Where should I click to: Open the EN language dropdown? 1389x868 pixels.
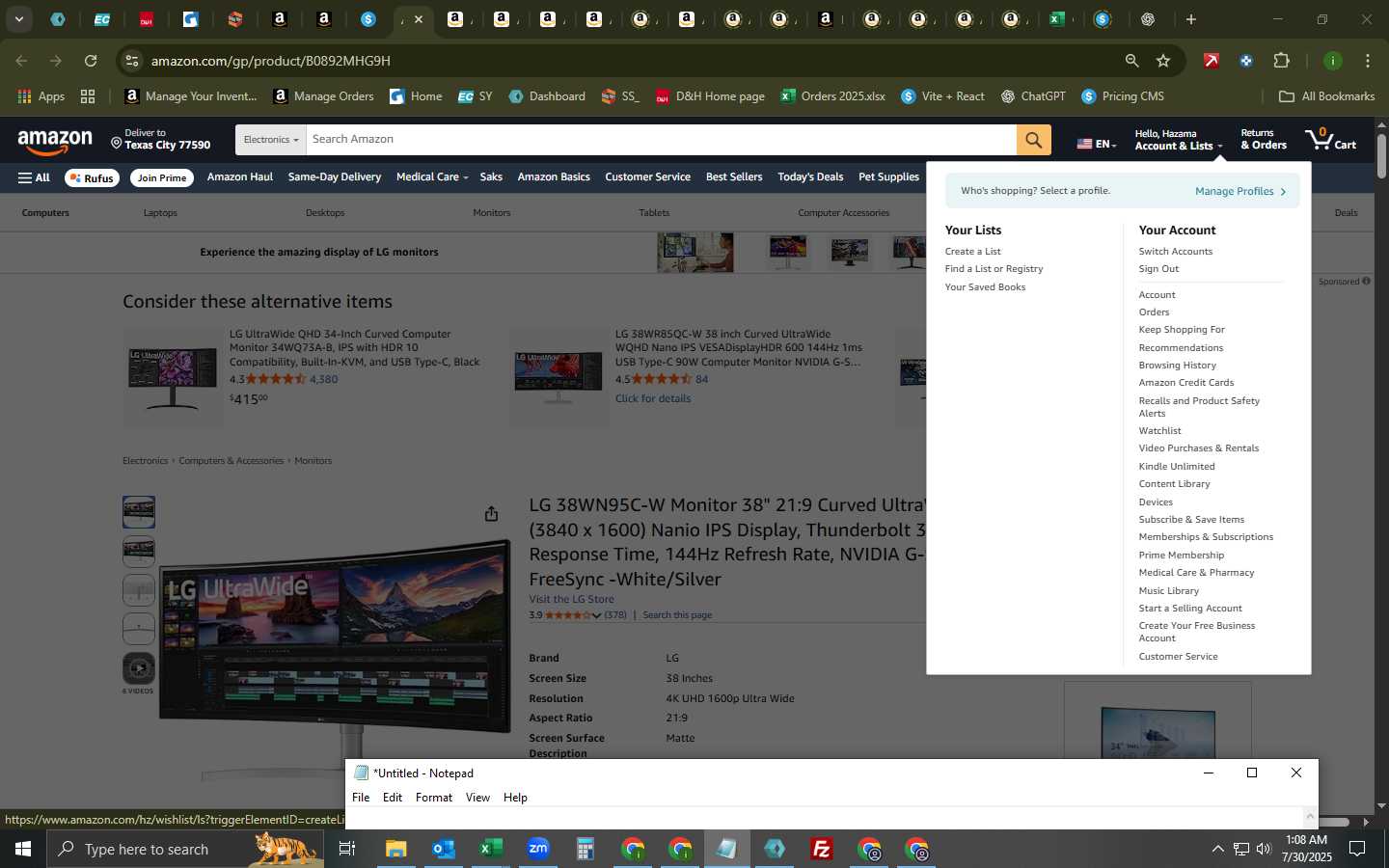pyautogui.click(x=1097, y=144)
